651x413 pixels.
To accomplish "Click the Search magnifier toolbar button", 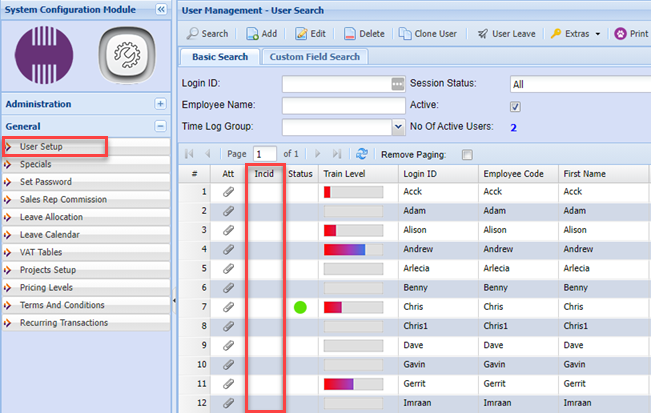I will [207, 33].
